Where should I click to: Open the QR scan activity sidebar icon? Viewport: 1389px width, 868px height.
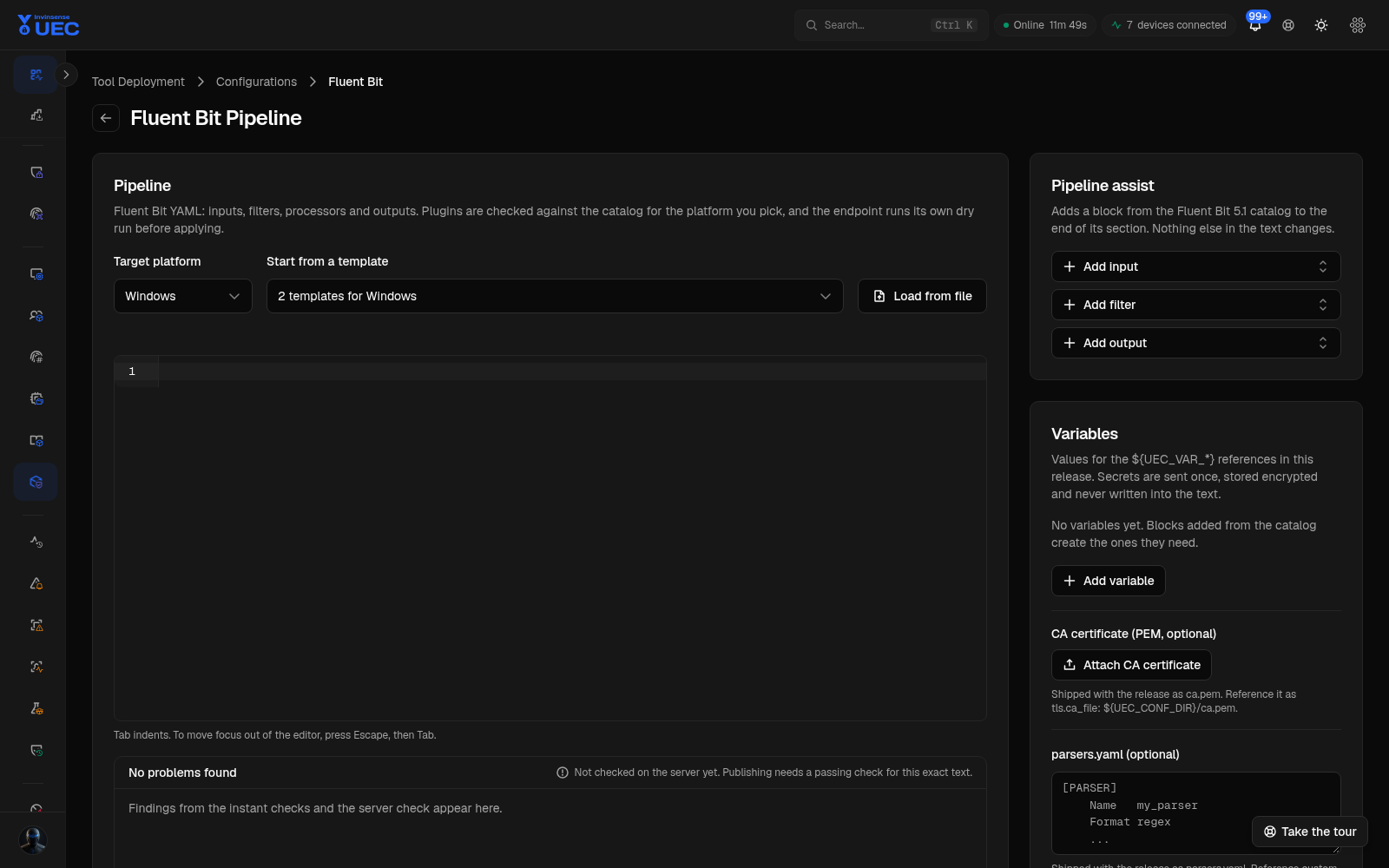36,75
